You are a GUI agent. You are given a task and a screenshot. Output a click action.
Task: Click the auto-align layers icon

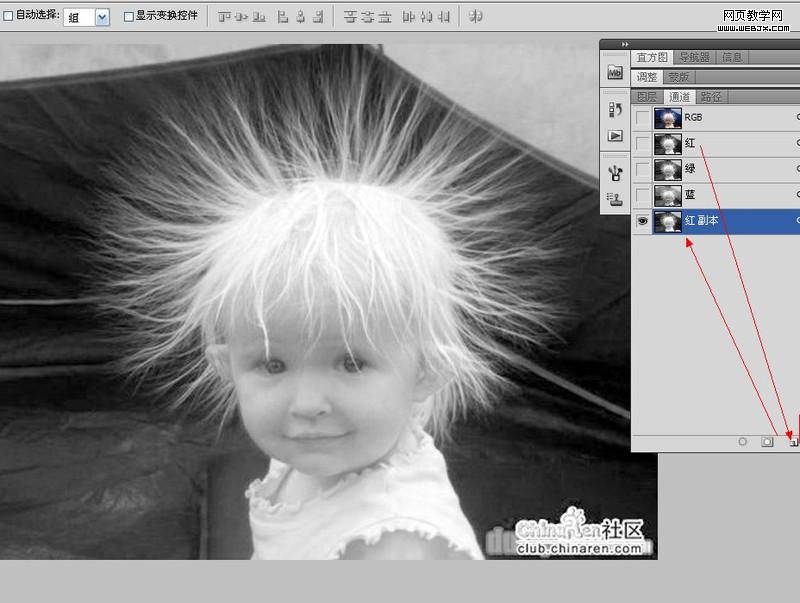point(476,17)
